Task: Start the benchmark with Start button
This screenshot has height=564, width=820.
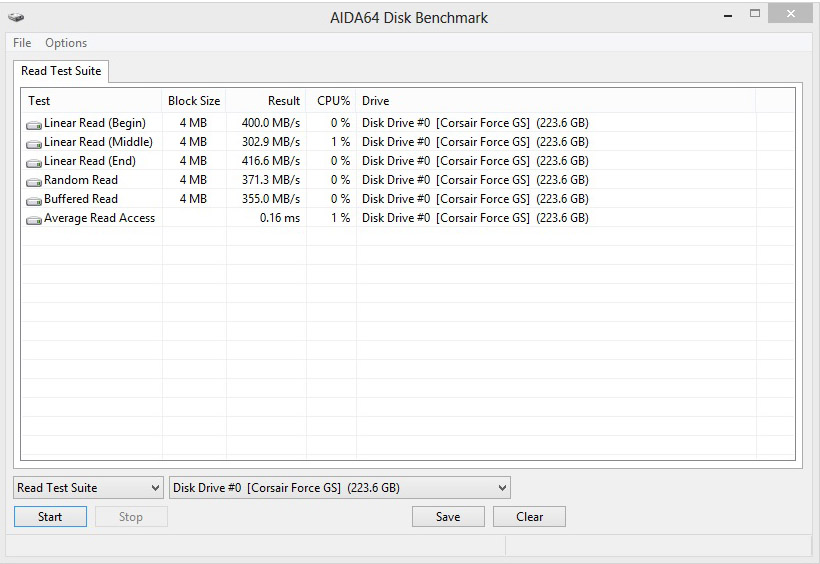Action: pyautogui.click(x=50, y=517)
